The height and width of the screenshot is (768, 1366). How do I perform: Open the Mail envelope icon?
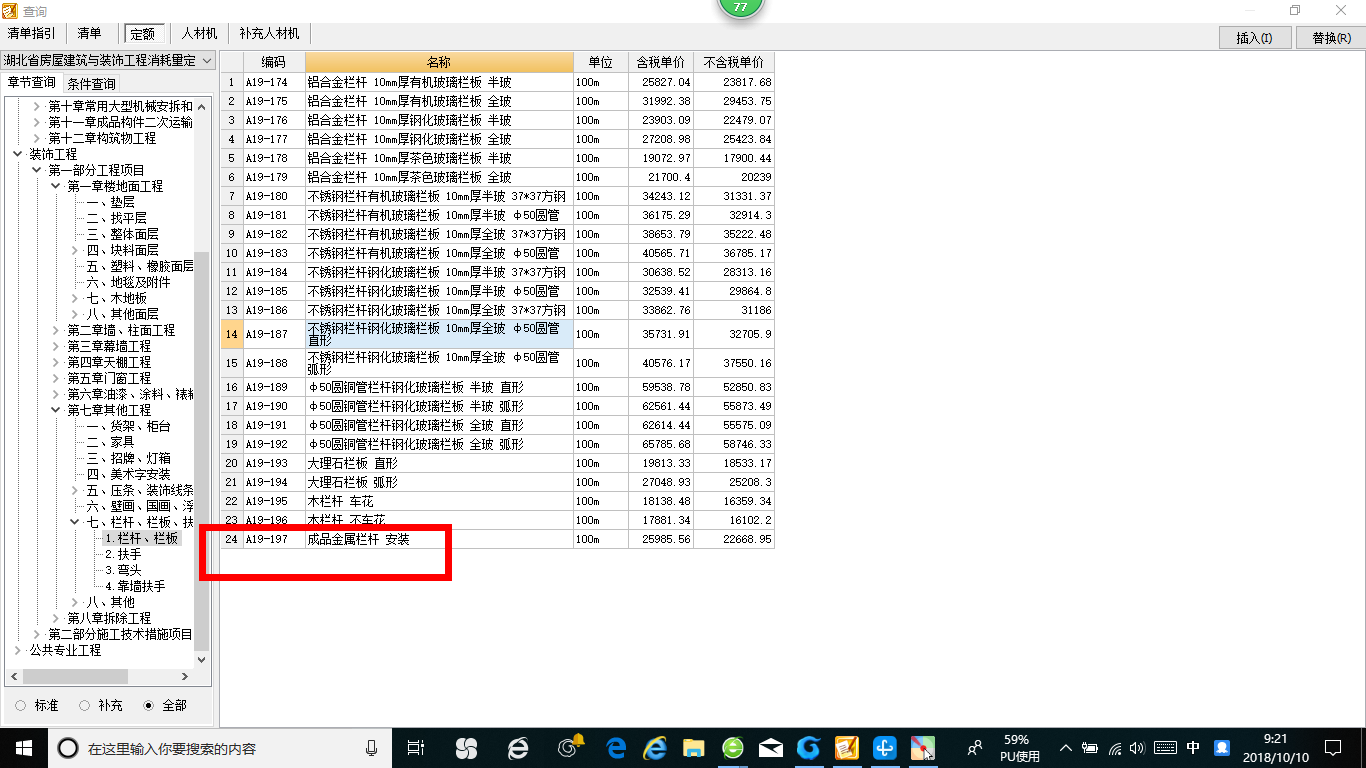(x=770, y=747)
